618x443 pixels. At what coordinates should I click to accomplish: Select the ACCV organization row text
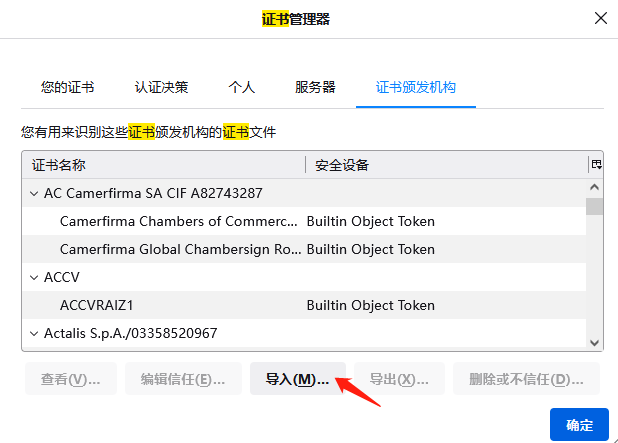tap(61, 277)
